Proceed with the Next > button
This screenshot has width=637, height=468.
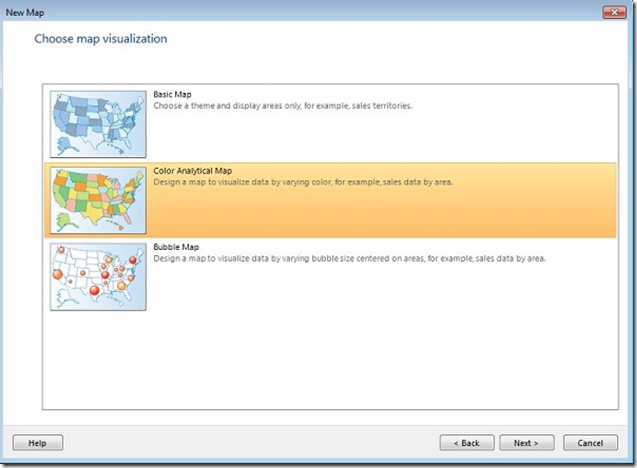click(x=526, y=443)
